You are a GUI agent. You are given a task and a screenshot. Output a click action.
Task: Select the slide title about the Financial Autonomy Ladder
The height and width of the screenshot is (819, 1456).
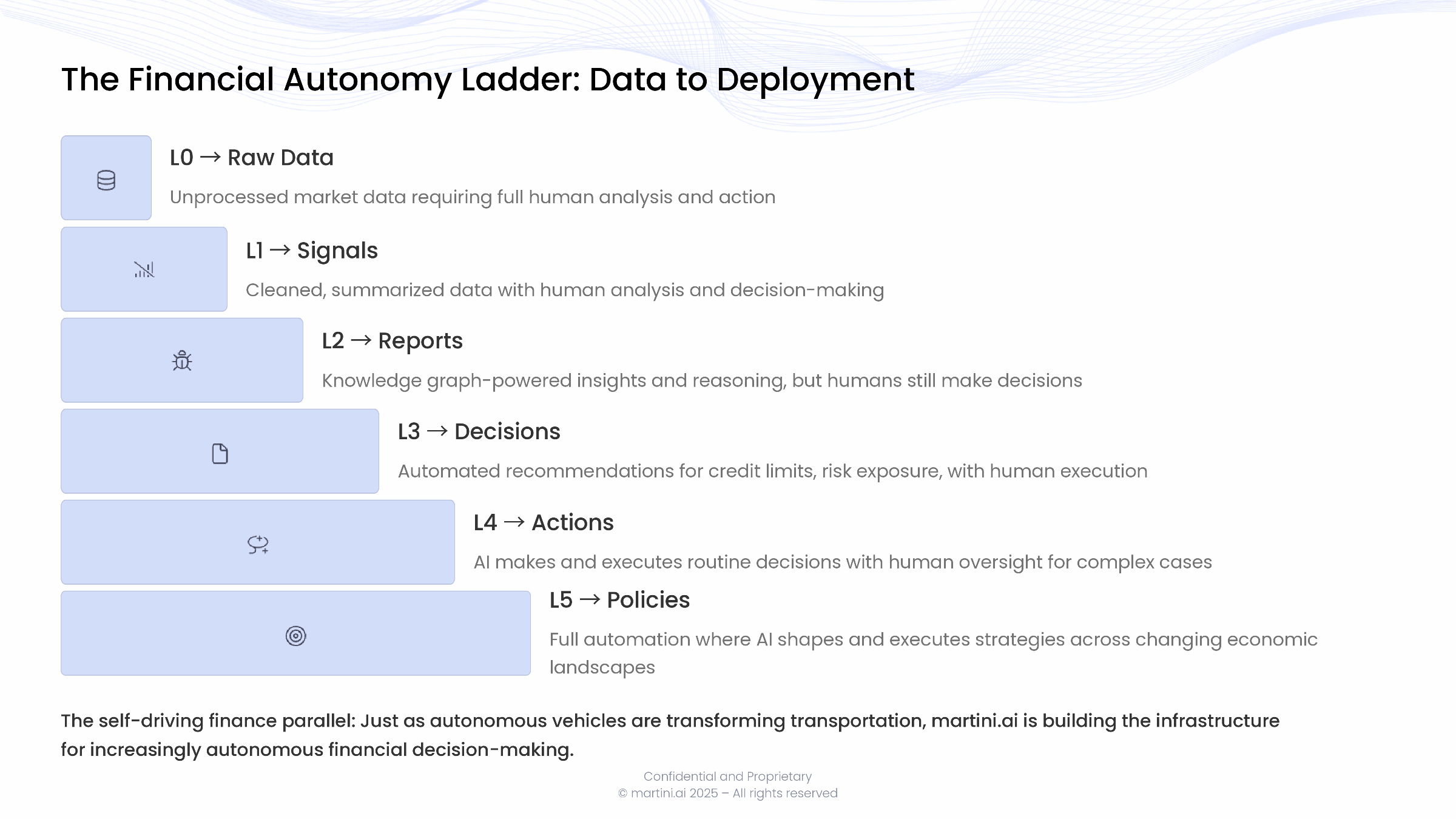[488, 79]
